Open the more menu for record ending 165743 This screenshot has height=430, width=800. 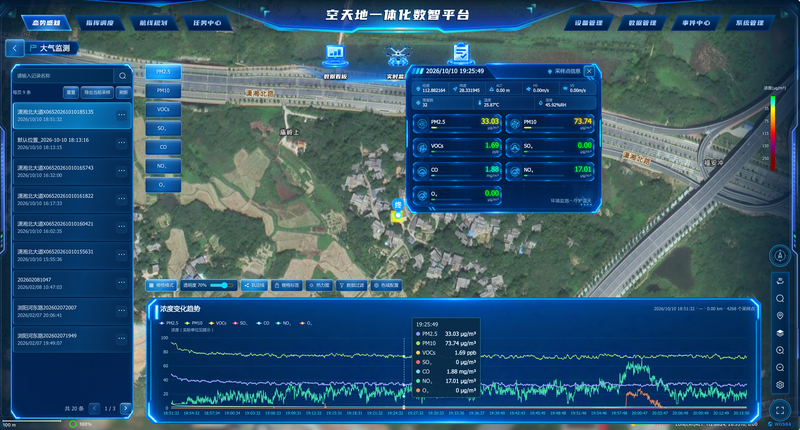(121, 171)
